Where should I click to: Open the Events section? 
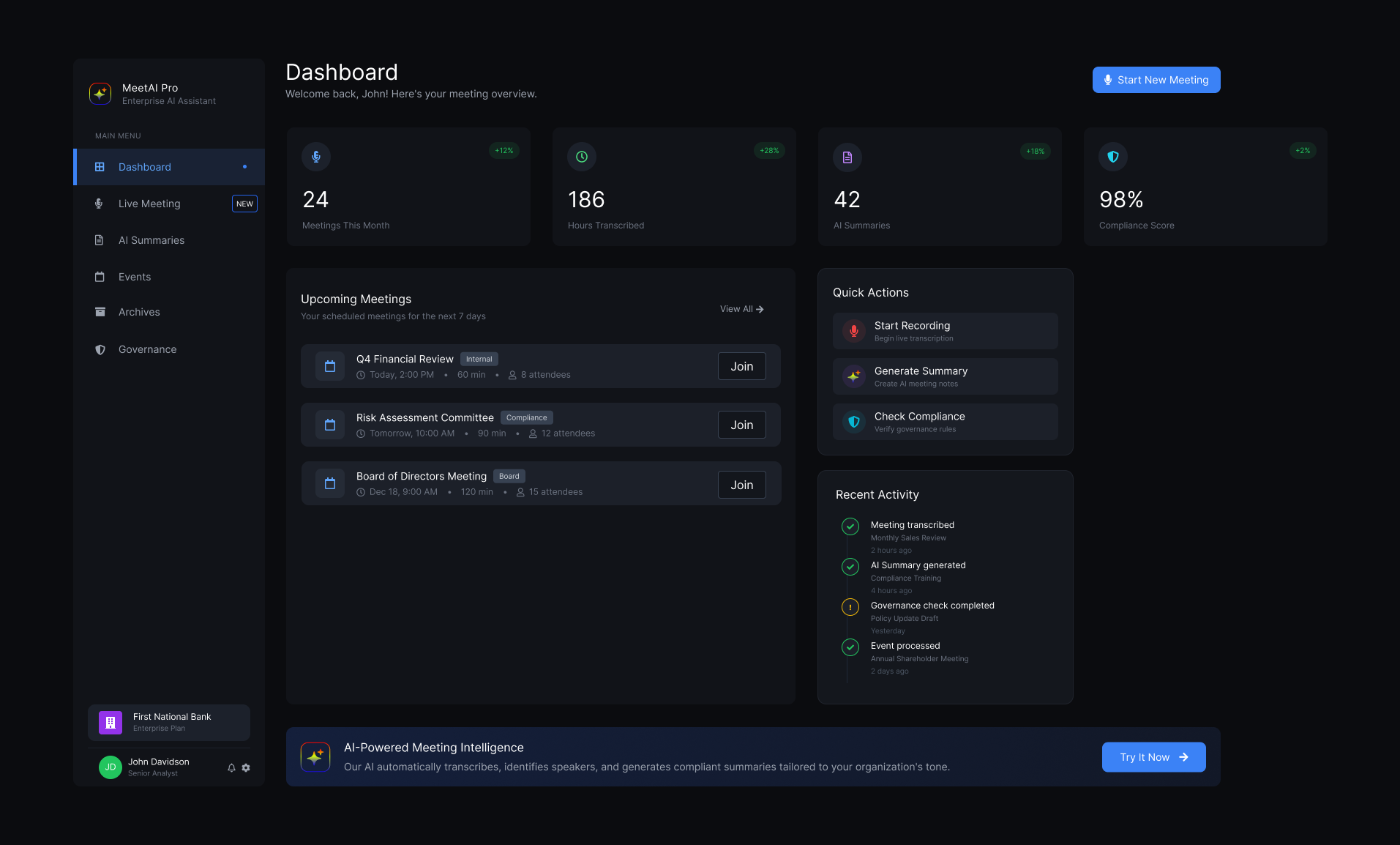click(x=134, y=277)
